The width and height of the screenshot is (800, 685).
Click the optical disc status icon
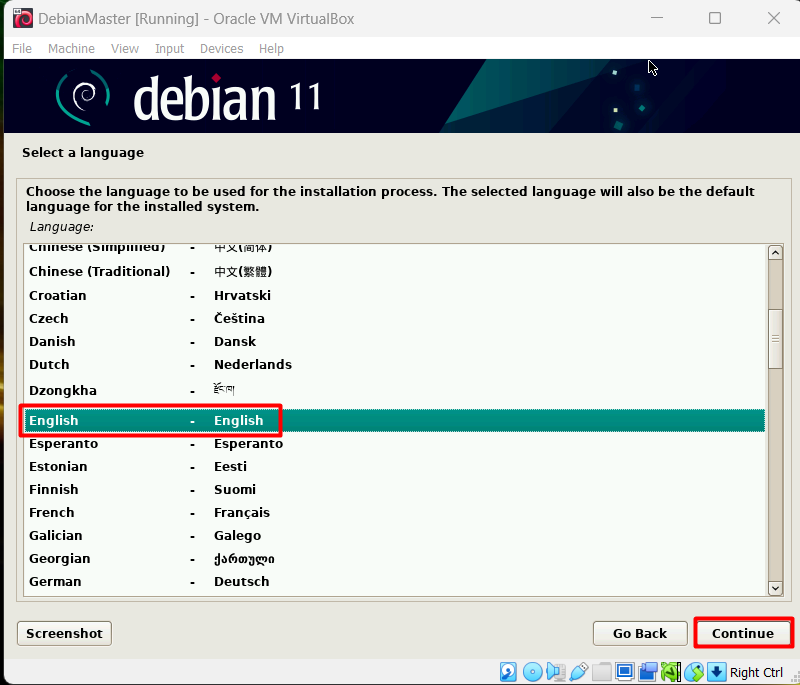pyautogui.click(x=533, y=672)
